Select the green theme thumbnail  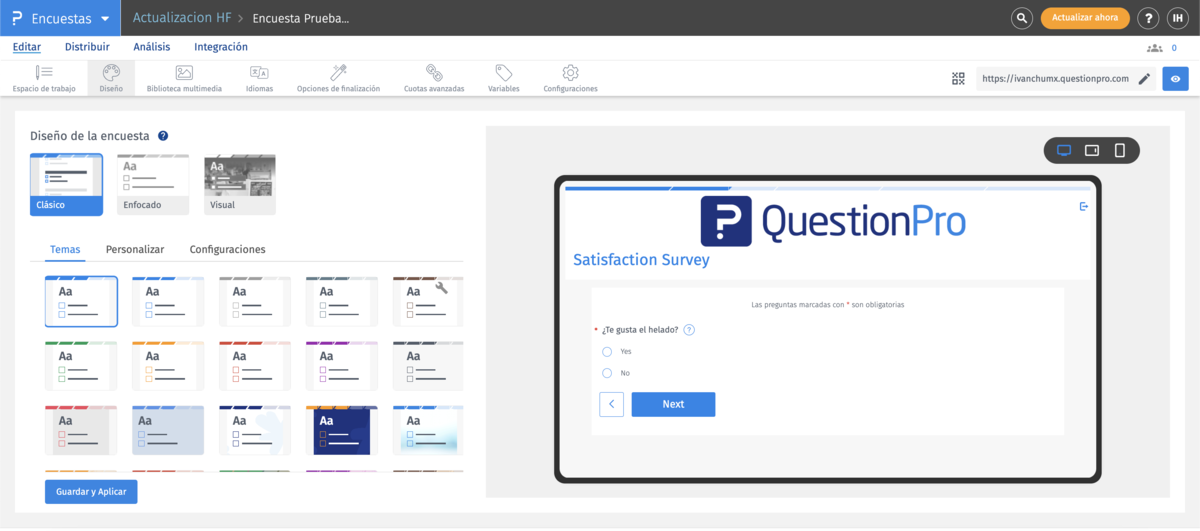point(81,366)
